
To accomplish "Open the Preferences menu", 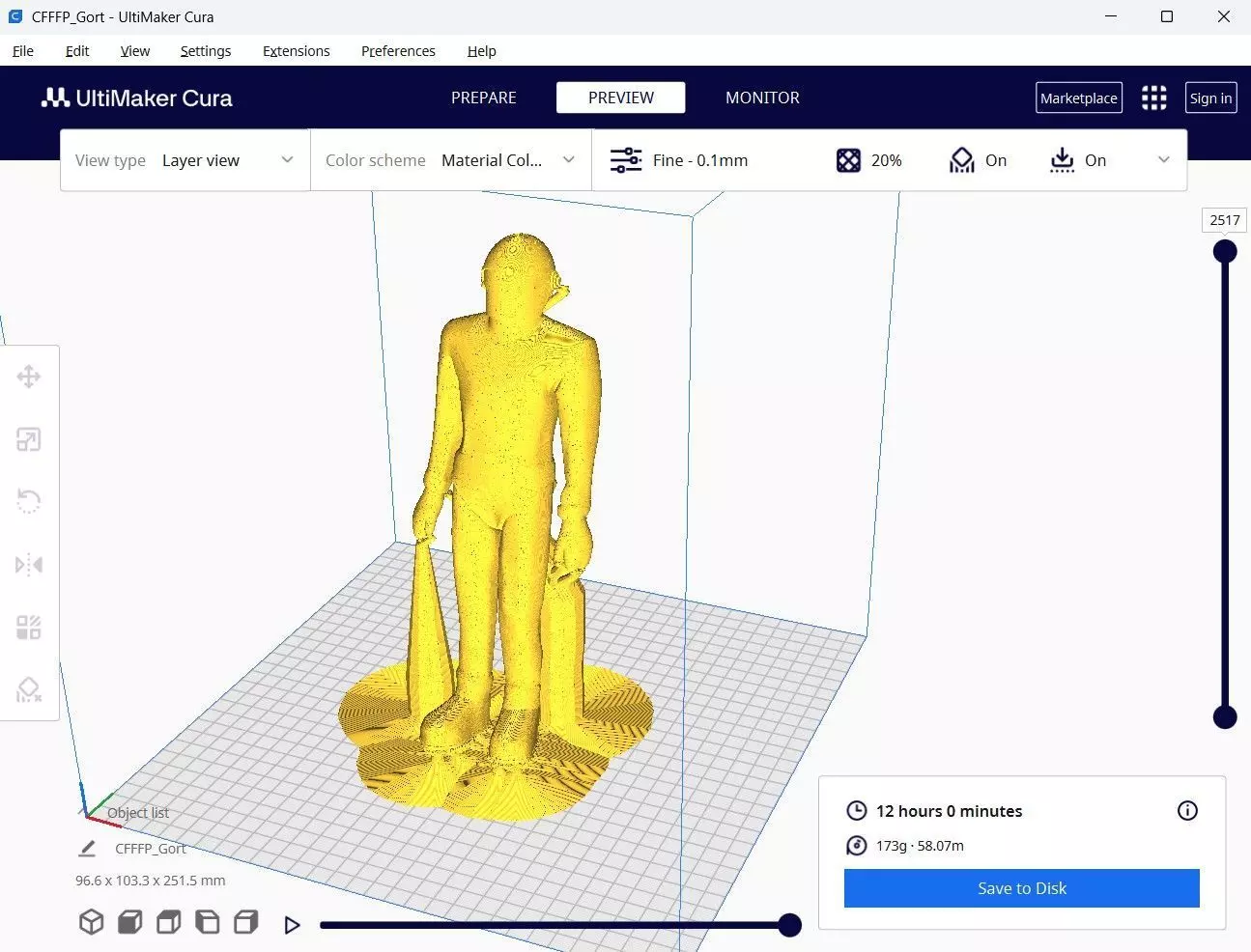I will (x=398, y=51).
